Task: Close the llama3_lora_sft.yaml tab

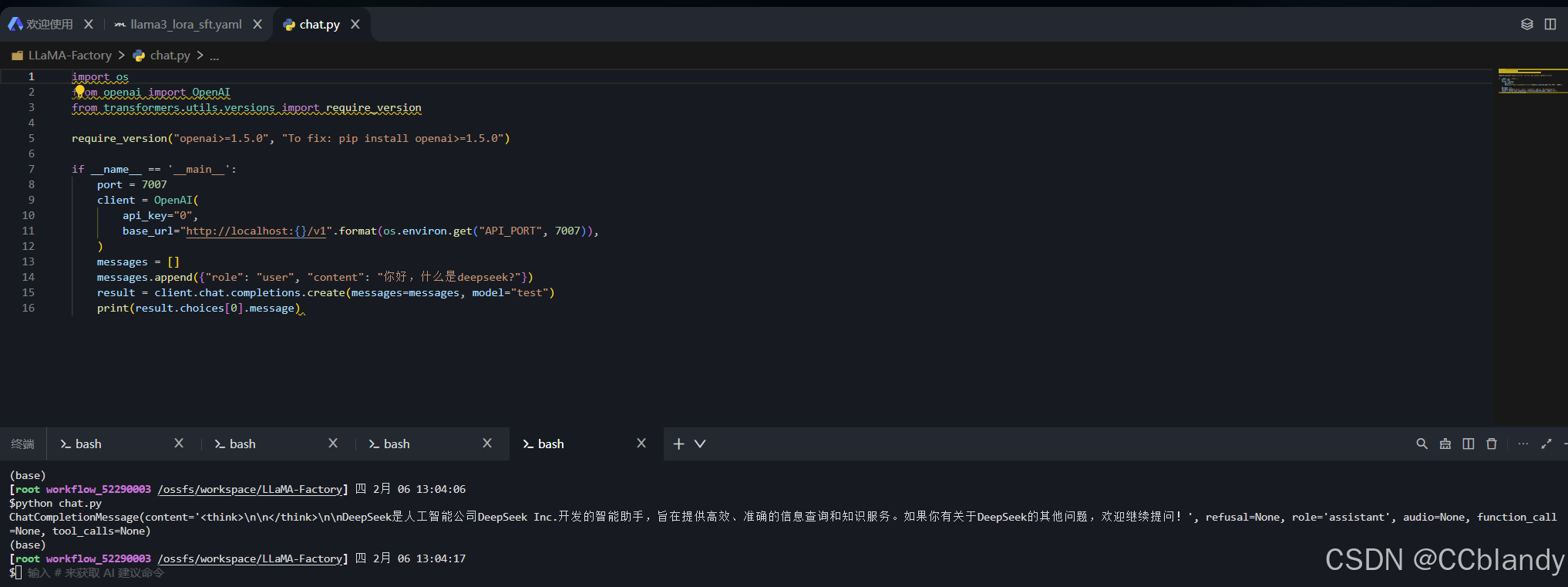Action: [x=257, y=24]
